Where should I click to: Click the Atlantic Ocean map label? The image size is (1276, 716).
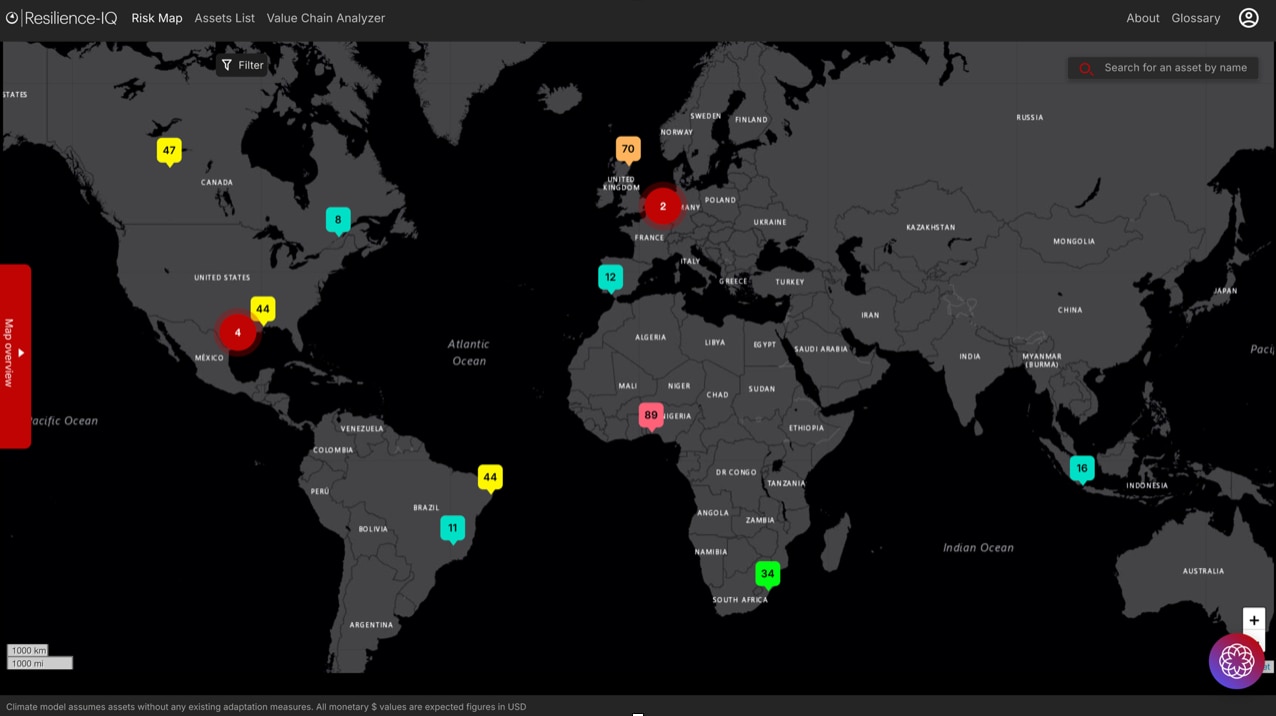click(469, 352)
